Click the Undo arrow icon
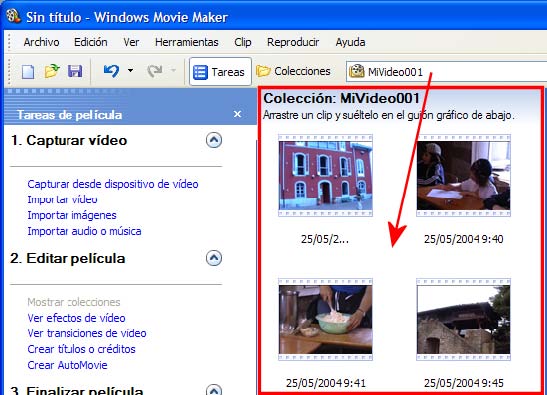 (x=111, y=71)
